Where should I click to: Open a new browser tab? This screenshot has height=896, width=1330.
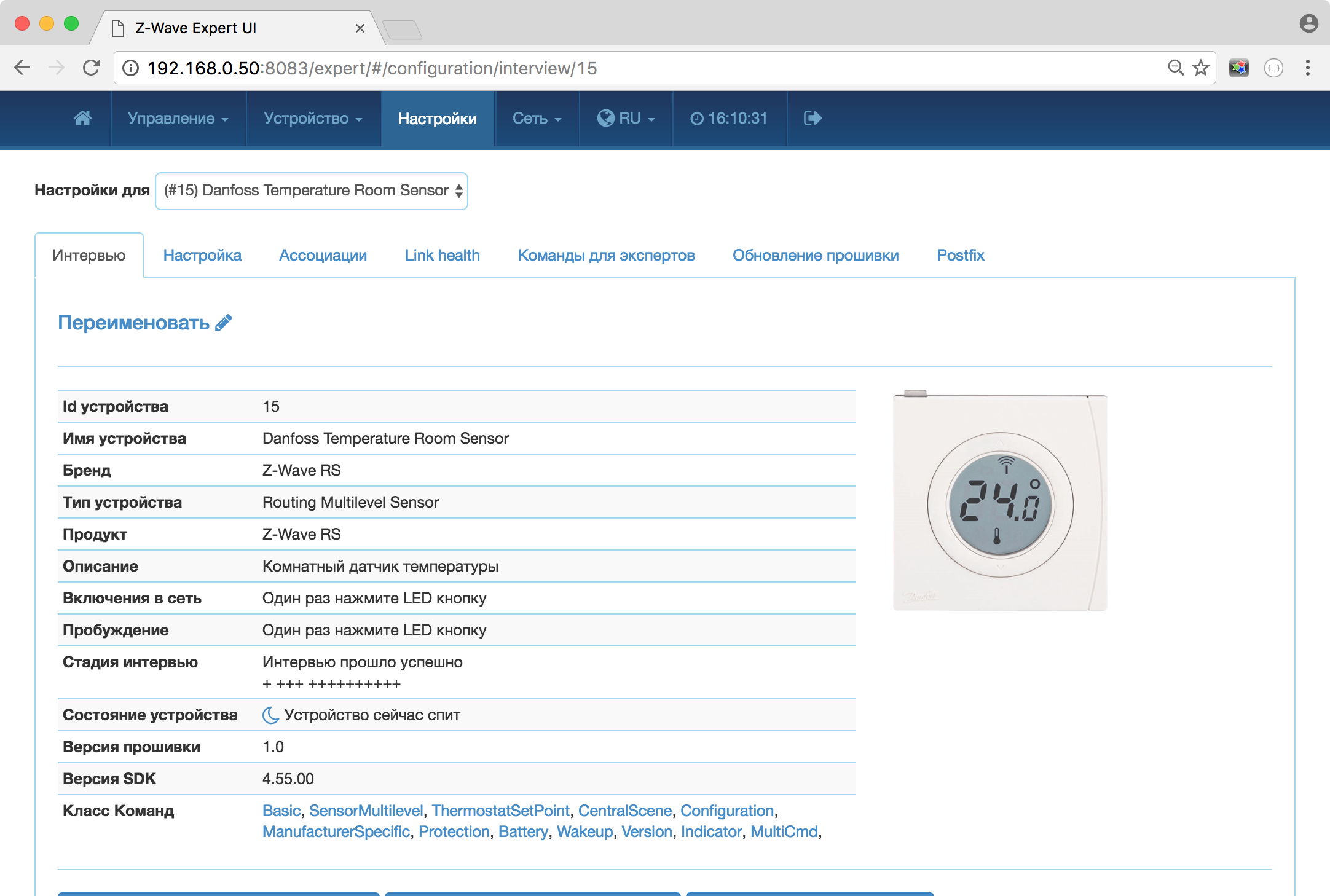point(402,29)
